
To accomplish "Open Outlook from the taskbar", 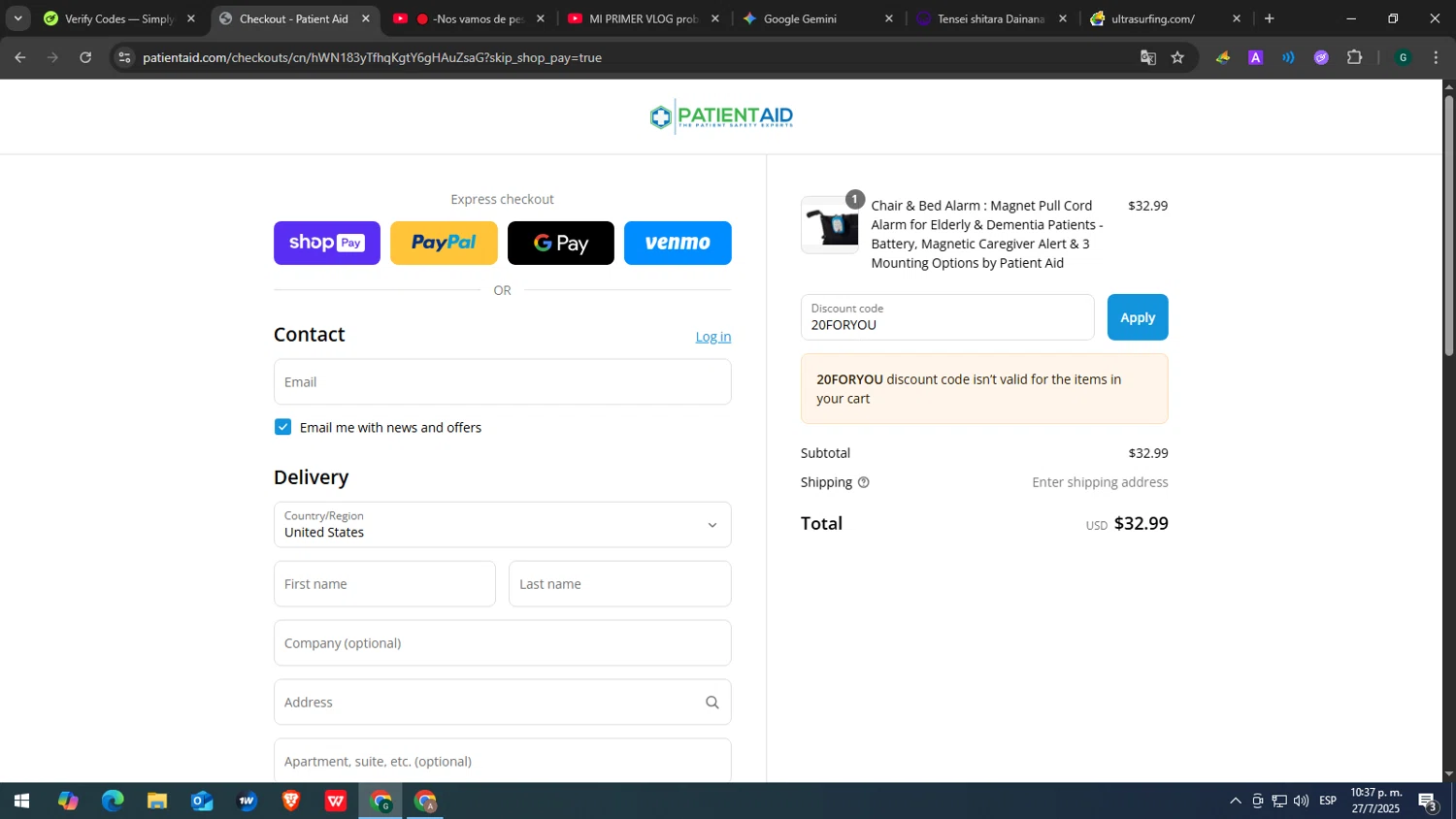I will (202, 802).
